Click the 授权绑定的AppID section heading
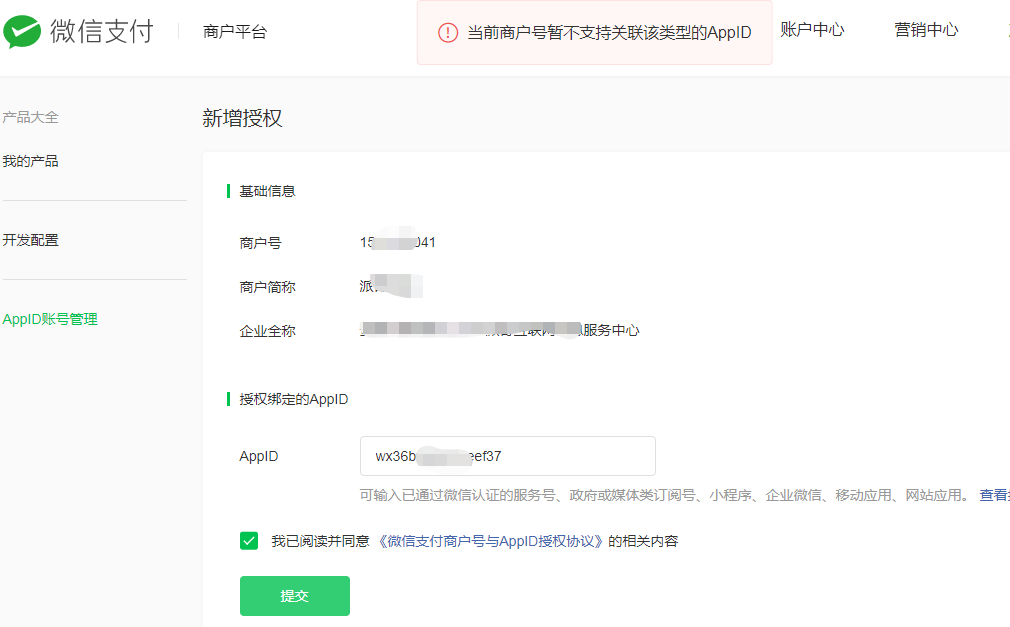 click(x=294, y=400)
